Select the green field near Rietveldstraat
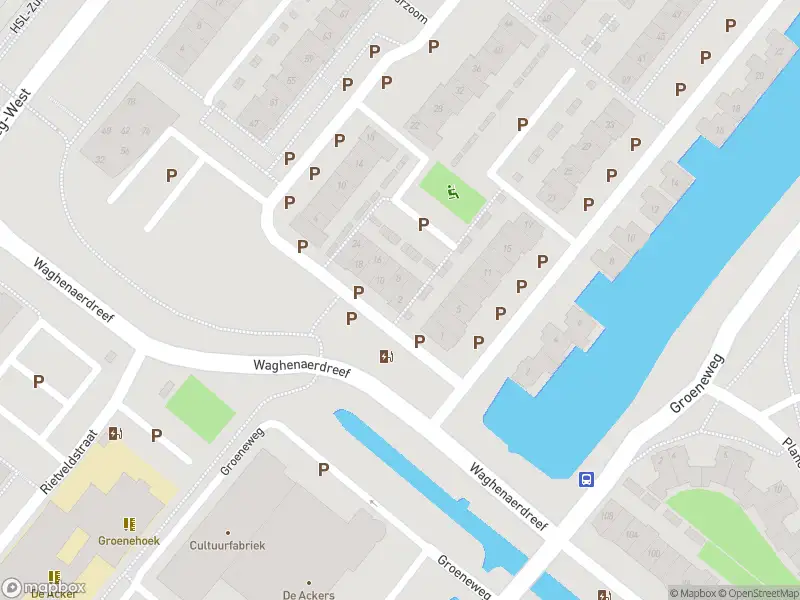 (x=200, y=409)
